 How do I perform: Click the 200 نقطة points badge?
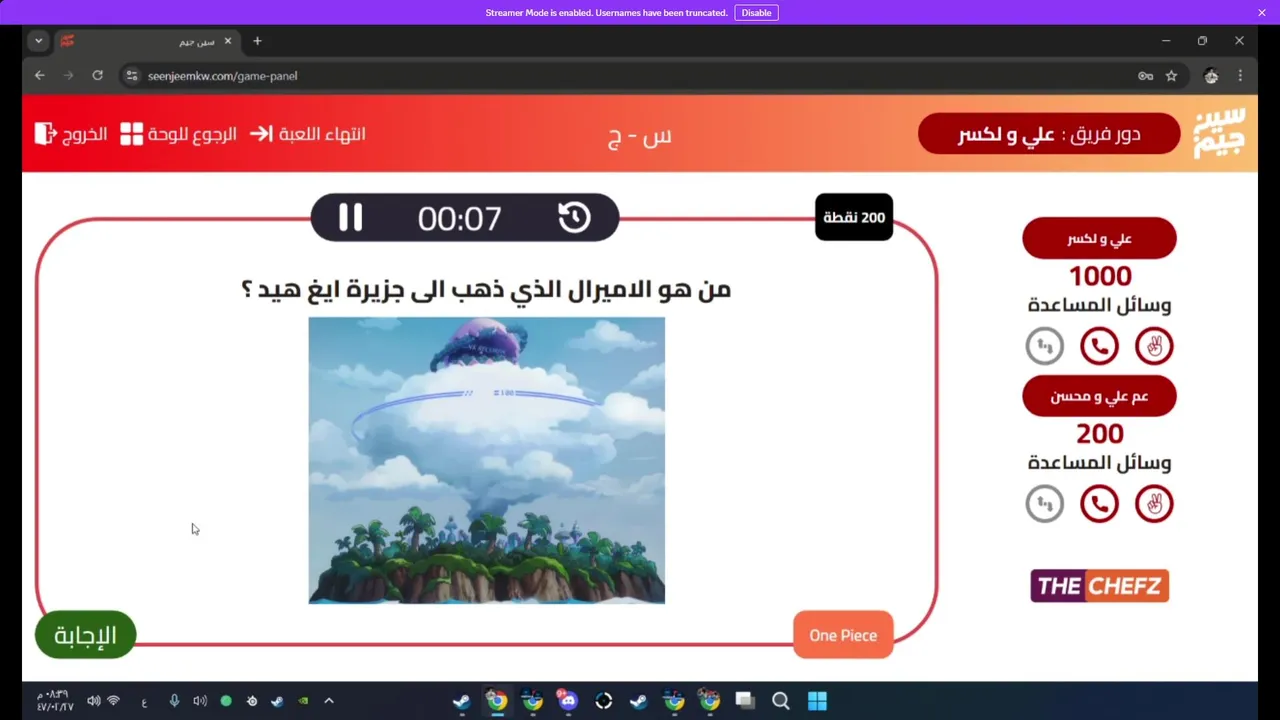tap(854, 217)
